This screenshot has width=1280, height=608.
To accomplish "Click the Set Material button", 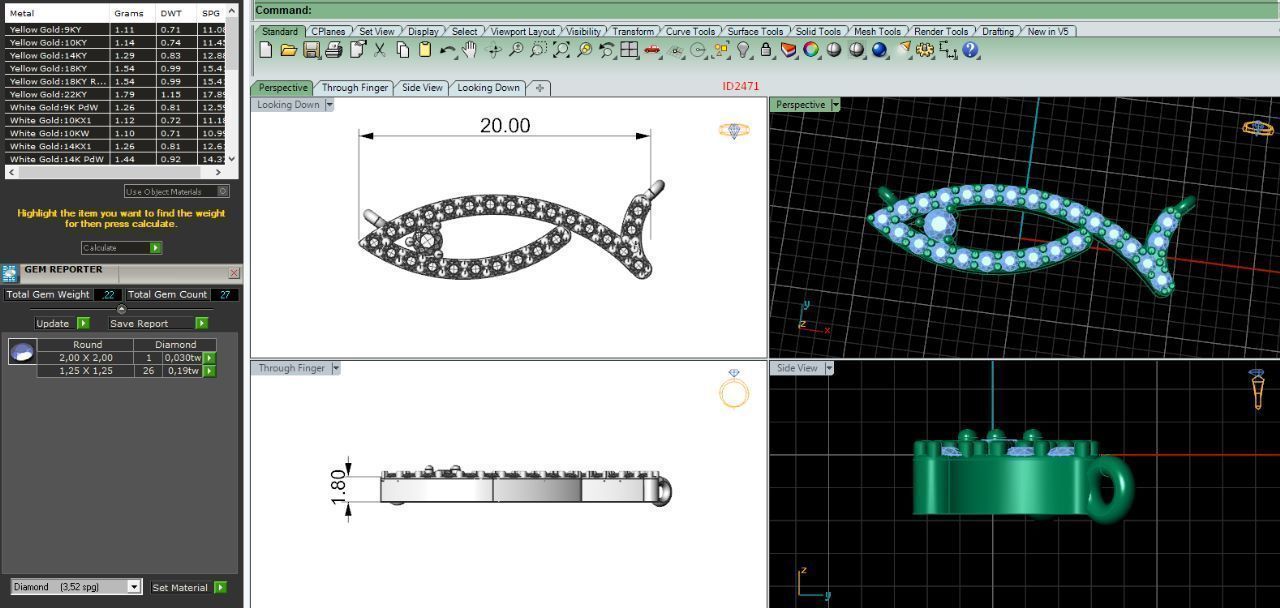I will [x=188, y=587].
